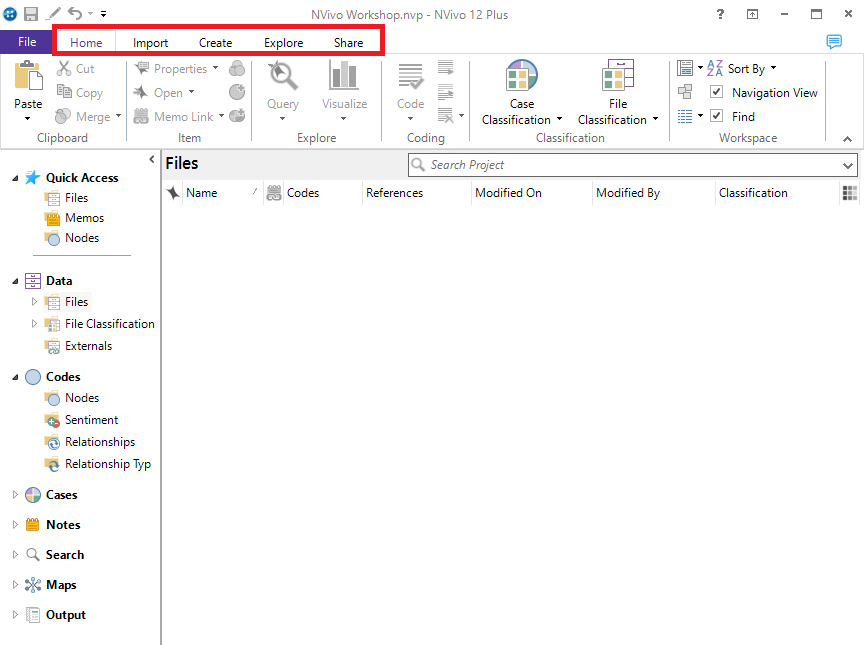The height and width of the screenshot is (645, 864).
Task: Open the feedback chat bubble icon
Action: click(834, 41)
